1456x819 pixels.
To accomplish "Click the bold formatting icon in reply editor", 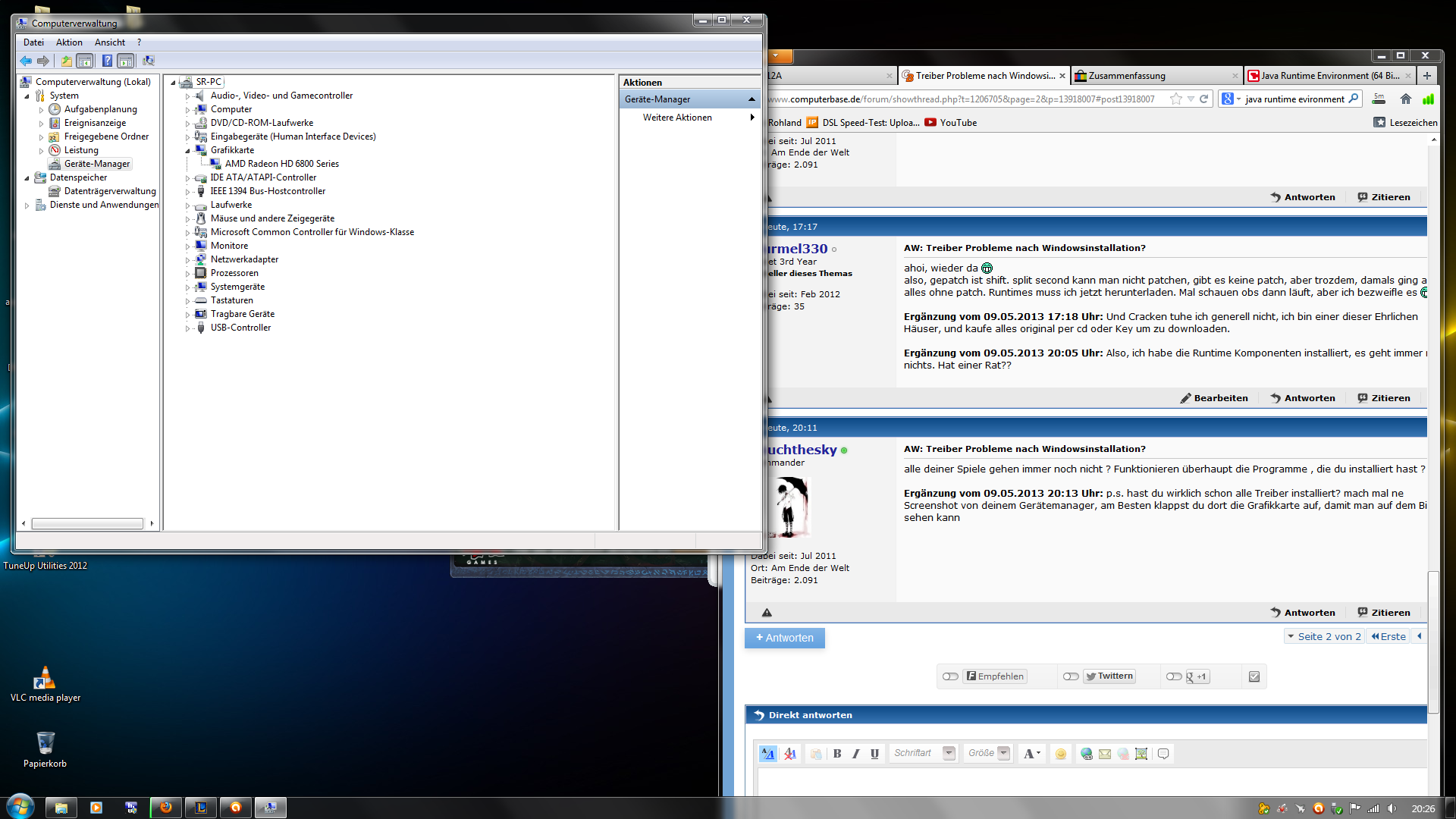I will (837, 754).
